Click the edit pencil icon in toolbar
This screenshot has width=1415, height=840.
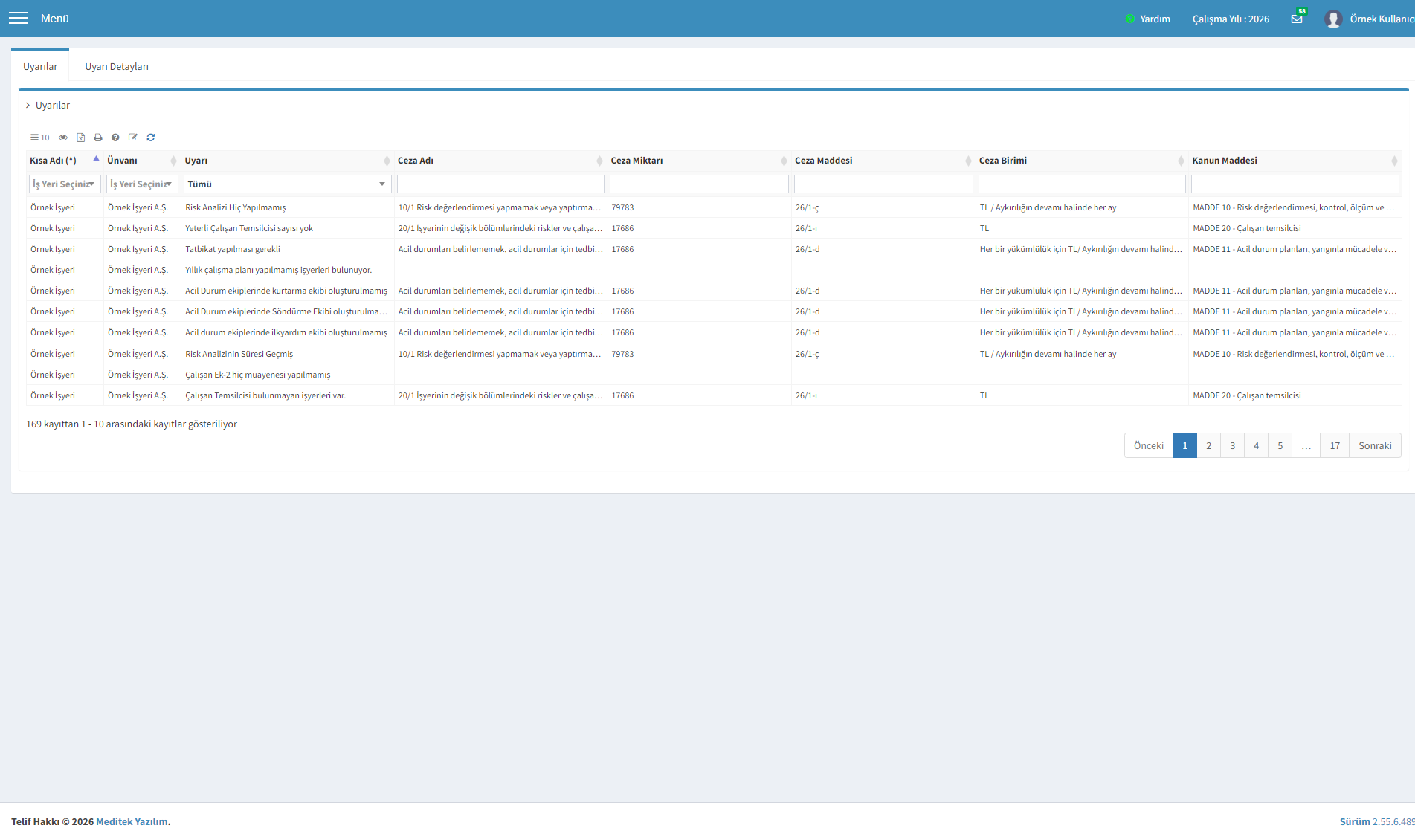coord(133,138)
